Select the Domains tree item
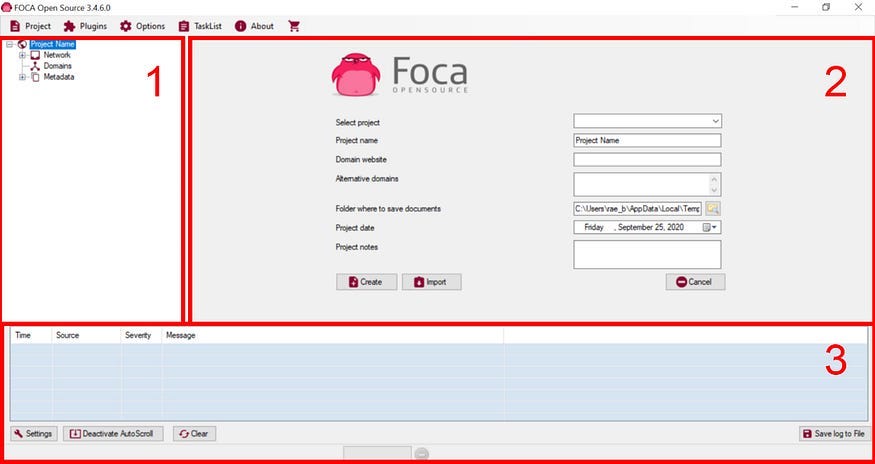 [57, 66]
